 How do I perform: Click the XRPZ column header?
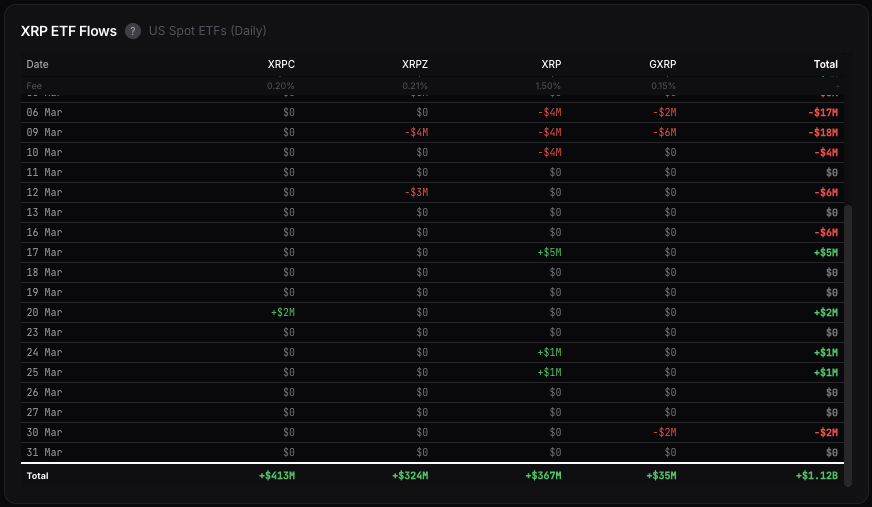point(415,64)
